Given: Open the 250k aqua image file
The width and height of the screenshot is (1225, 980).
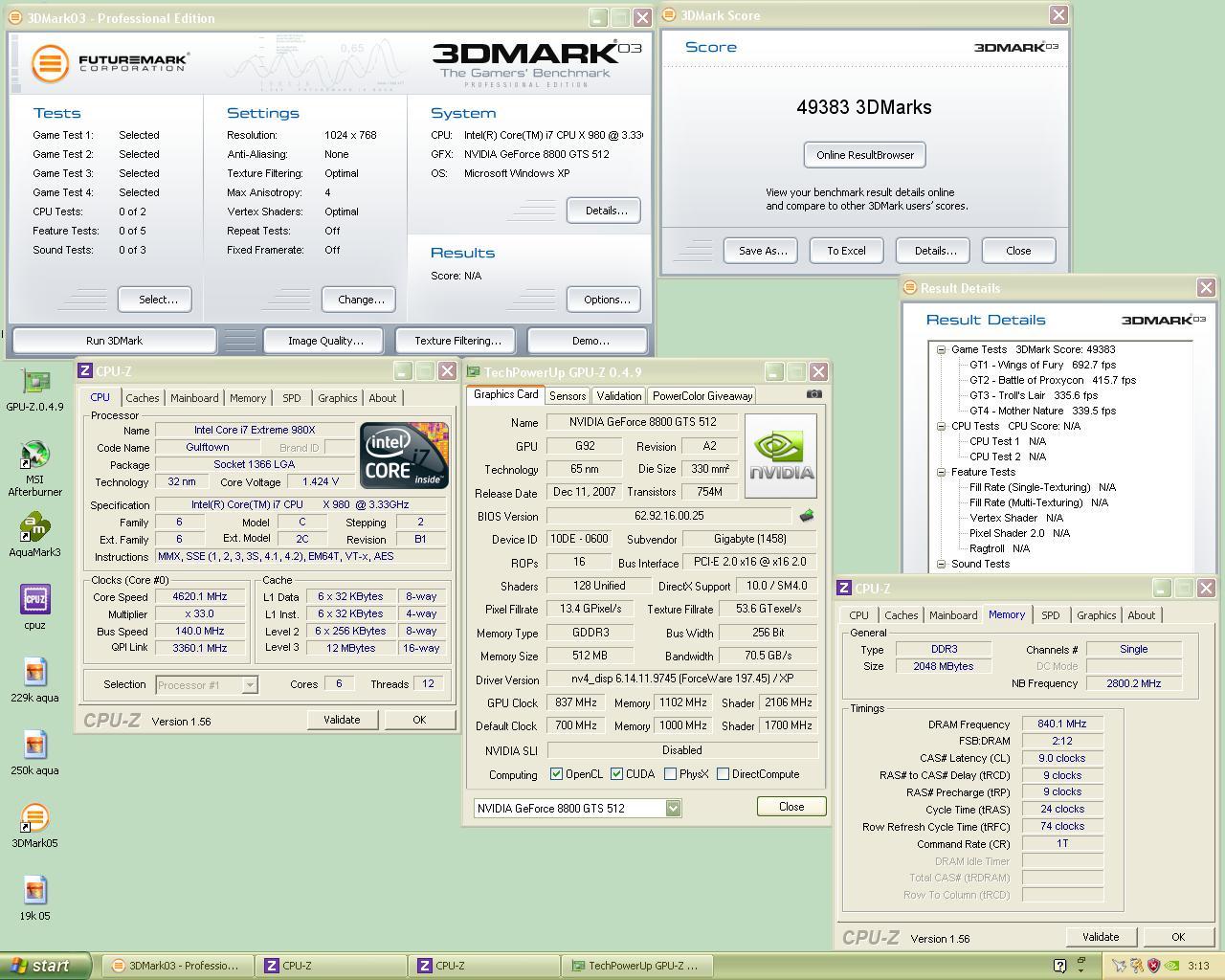Looking at the screenshot, I should (x=35, y=746).
